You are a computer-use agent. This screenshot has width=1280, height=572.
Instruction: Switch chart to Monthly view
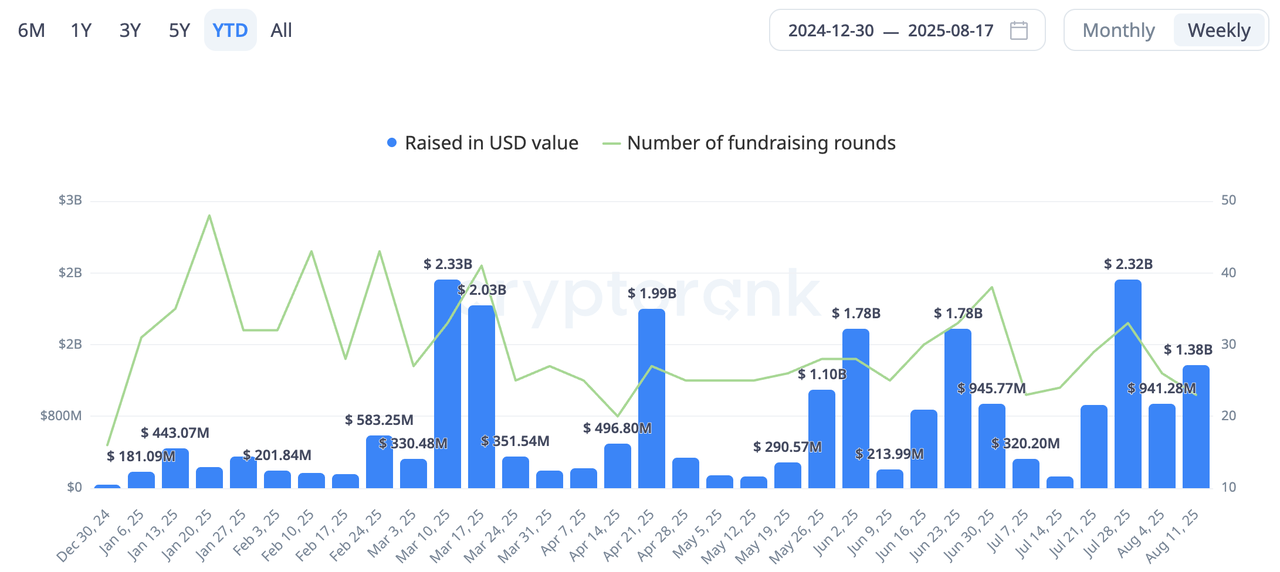1118,30
